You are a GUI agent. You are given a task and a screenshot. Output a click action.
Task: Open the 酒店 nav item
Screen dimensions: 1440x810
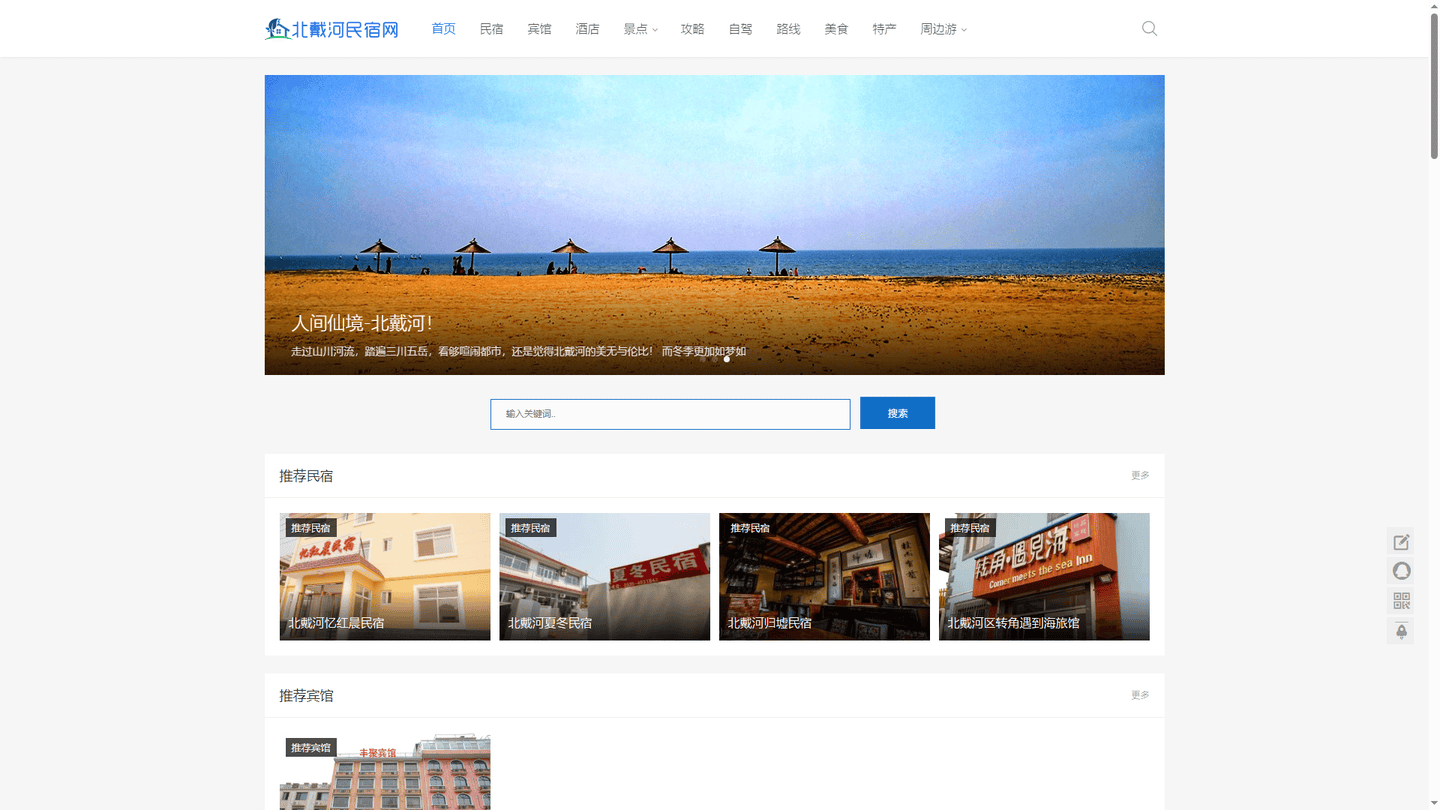tap(587, 29)
